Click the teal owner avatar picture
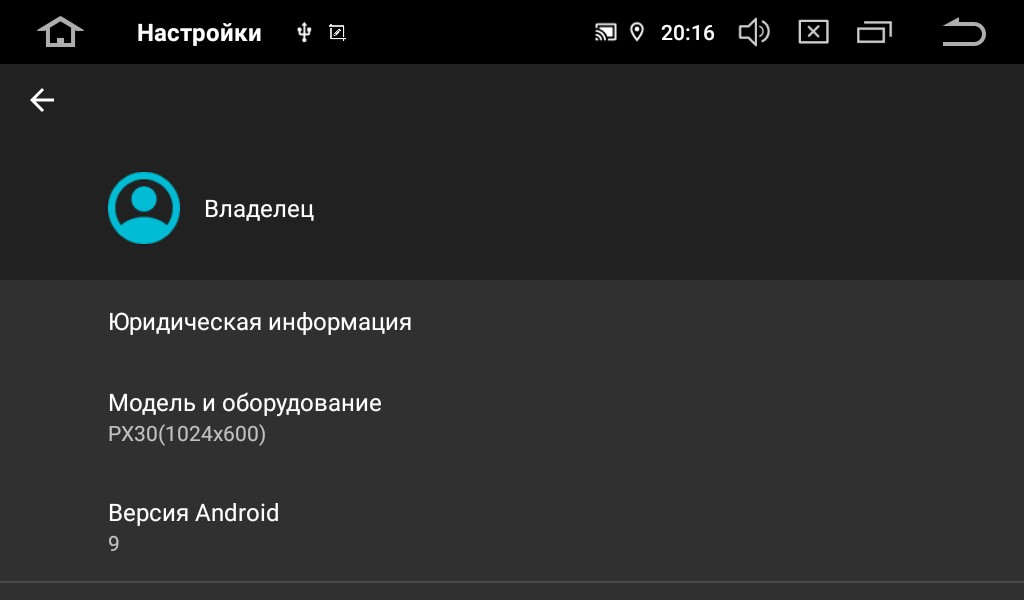The image size is (1024, 600). point(144,208)
